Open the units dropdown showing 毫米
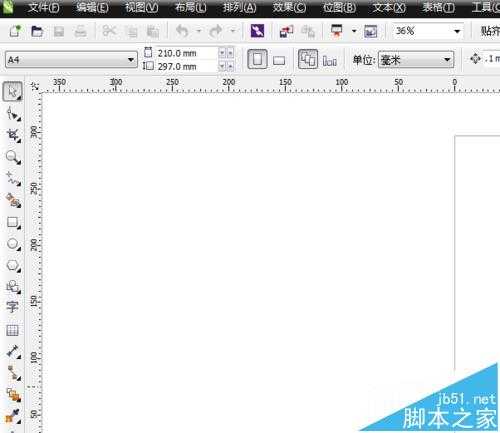 click(416, 60)
